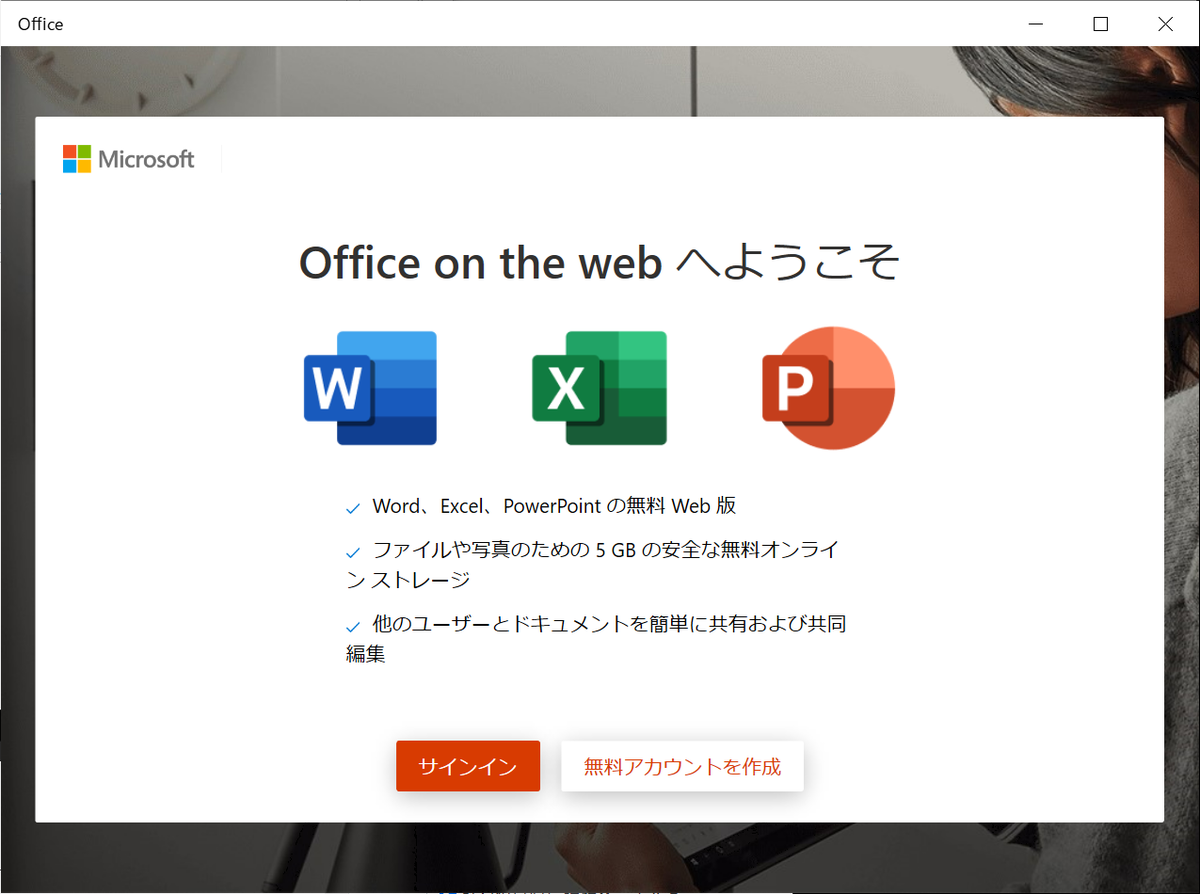
Task: Select 無料アカウントを作成 to create free account
Action: coord(682,766)
